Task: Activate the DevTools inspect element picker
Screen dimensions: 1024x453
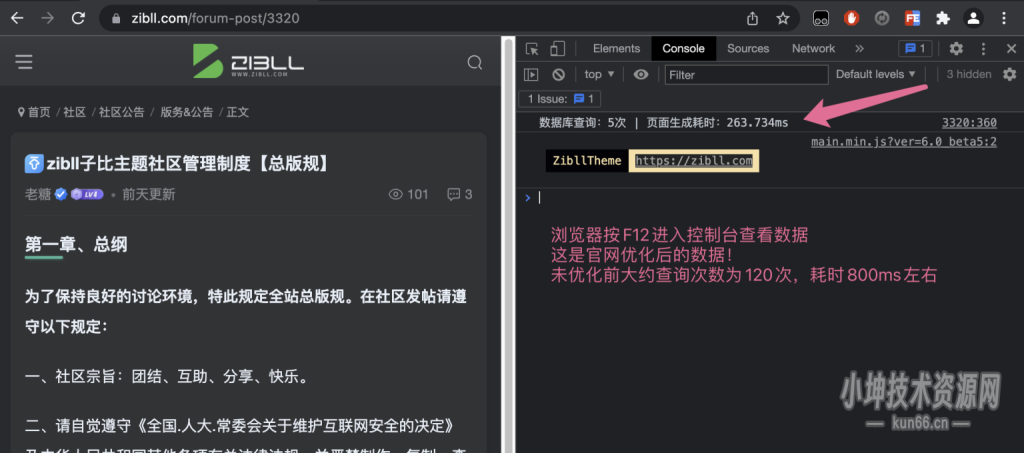Action: tap(532, 49)
